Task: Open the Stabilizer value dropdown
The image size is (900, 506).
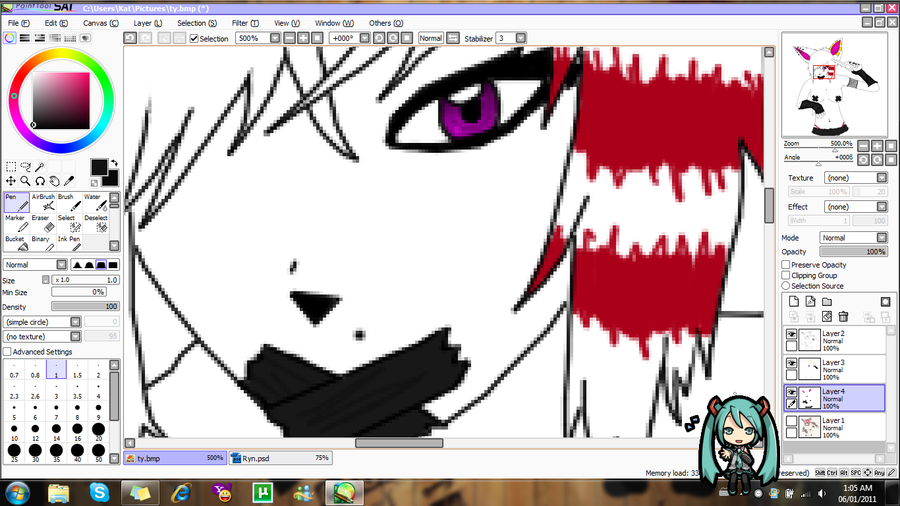Action: tap(521, 38)
